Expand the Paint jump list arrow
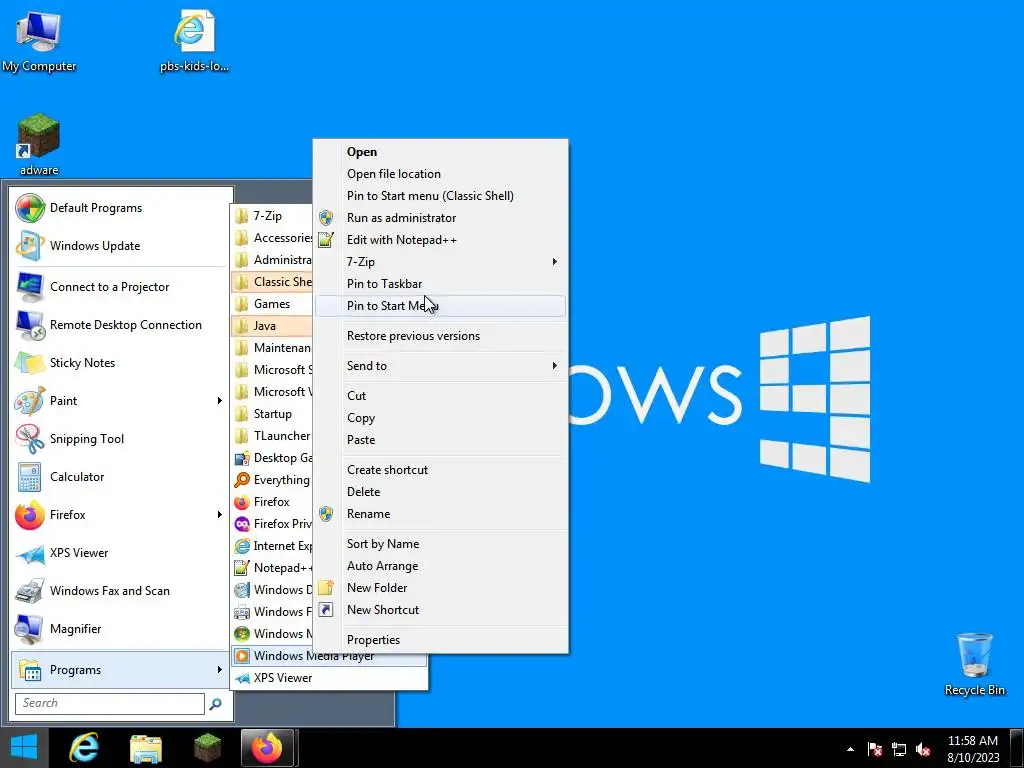This screenshot has width=1024, height=768. click(219, 400)
